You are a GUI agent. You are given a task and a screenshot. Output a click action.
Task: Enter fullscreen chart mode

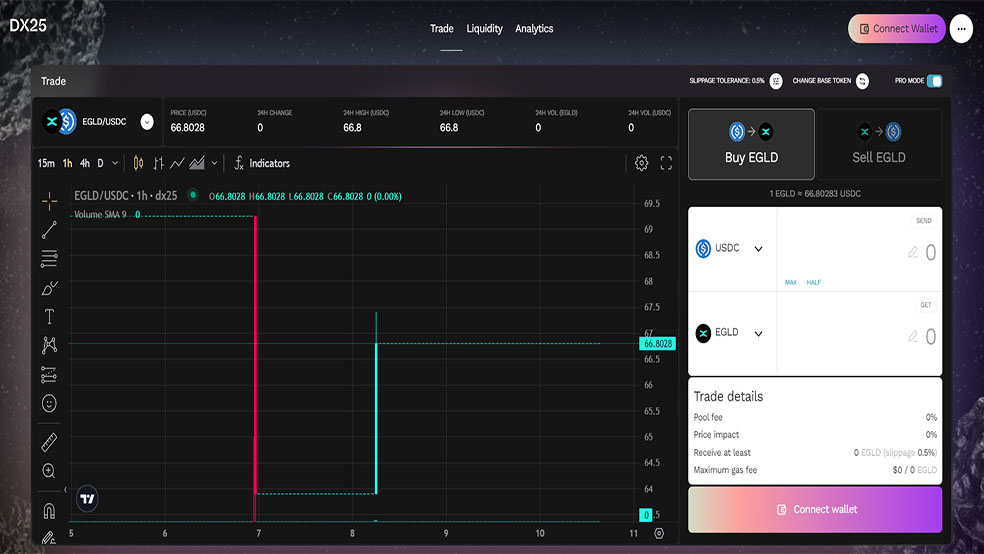666,163
